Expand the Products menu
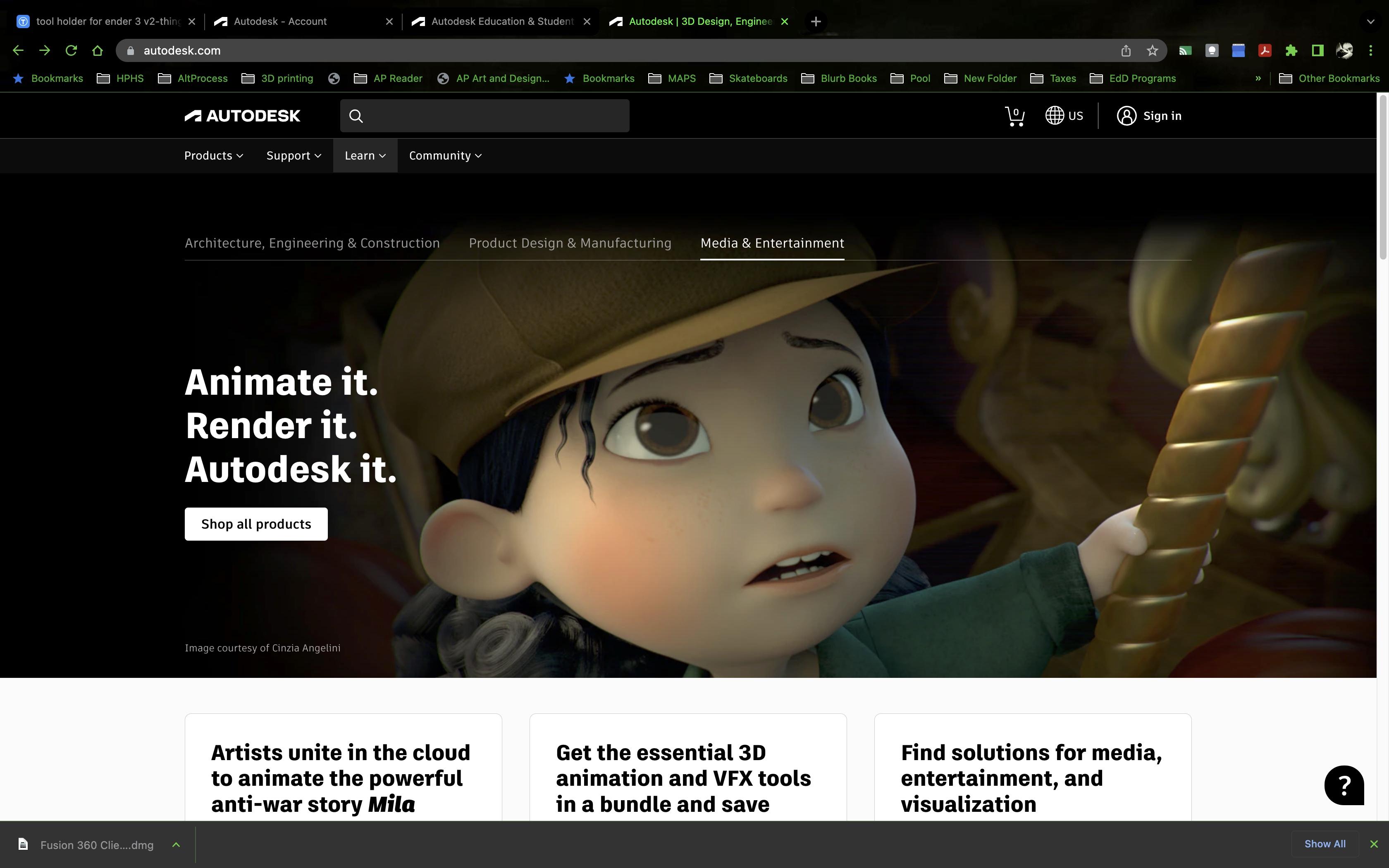Viewport: 1389px width, 868px height. (213, 155)
